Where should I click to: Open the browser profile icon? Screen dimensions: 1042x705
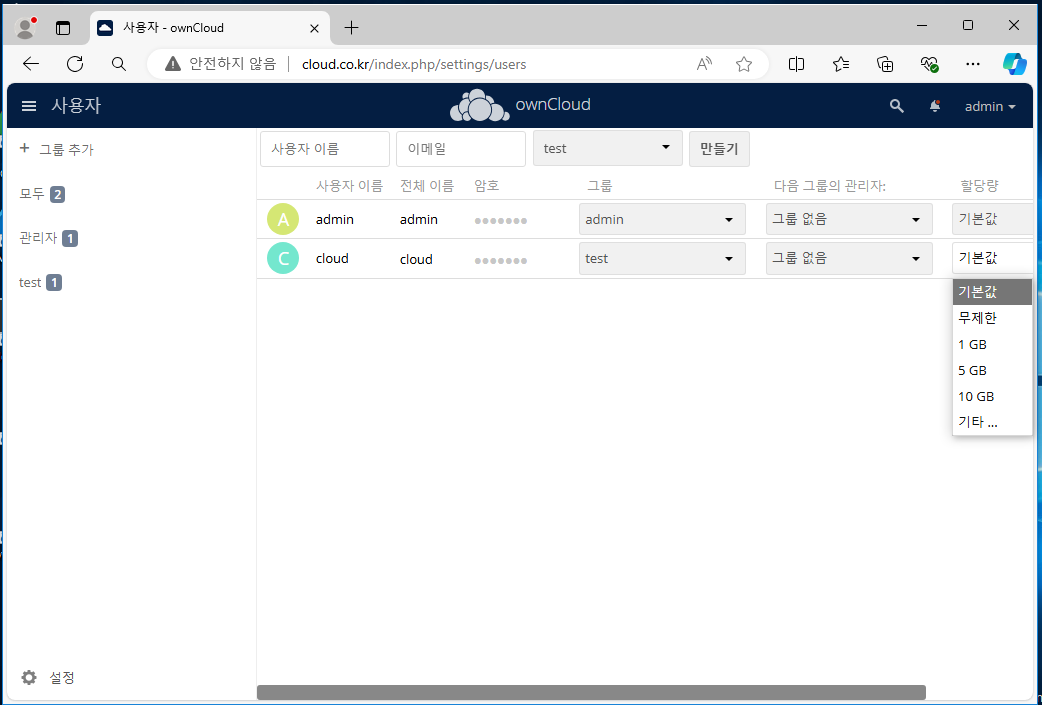click(x=26, y=27)
